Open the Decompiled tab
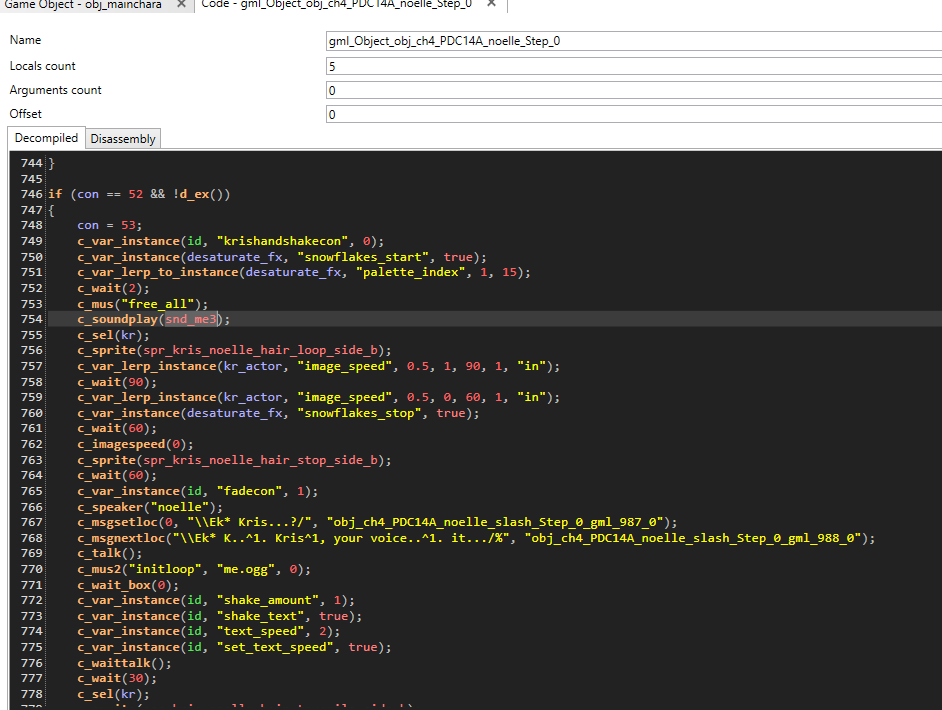Image resolution: width=942 pixels, height=710 pixels. pyautogui.click(x=46, y=138)
